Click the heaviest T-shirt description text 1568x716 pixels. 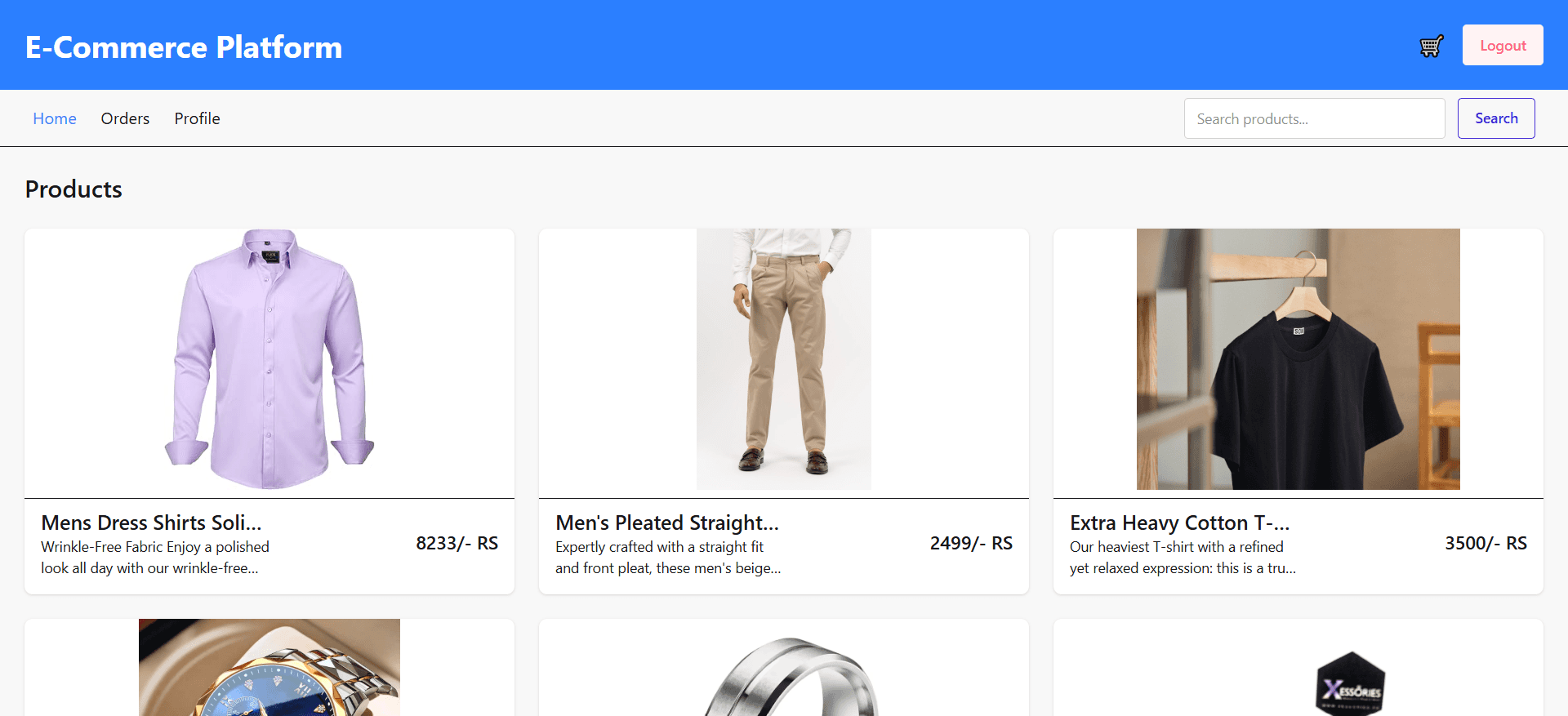click(x=1183, y=558)
